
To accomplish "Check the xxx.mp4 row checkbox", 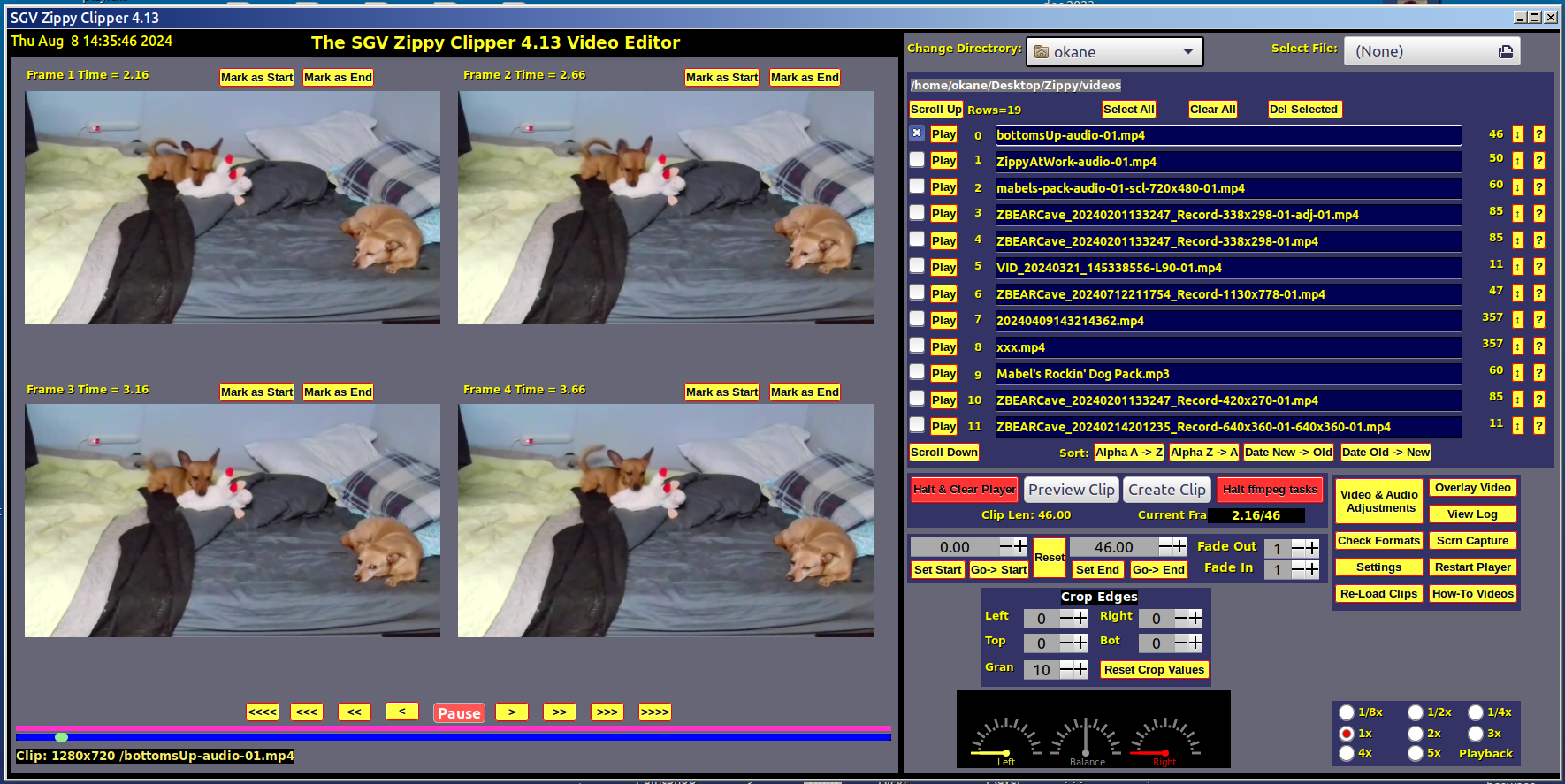I will 917,345.
